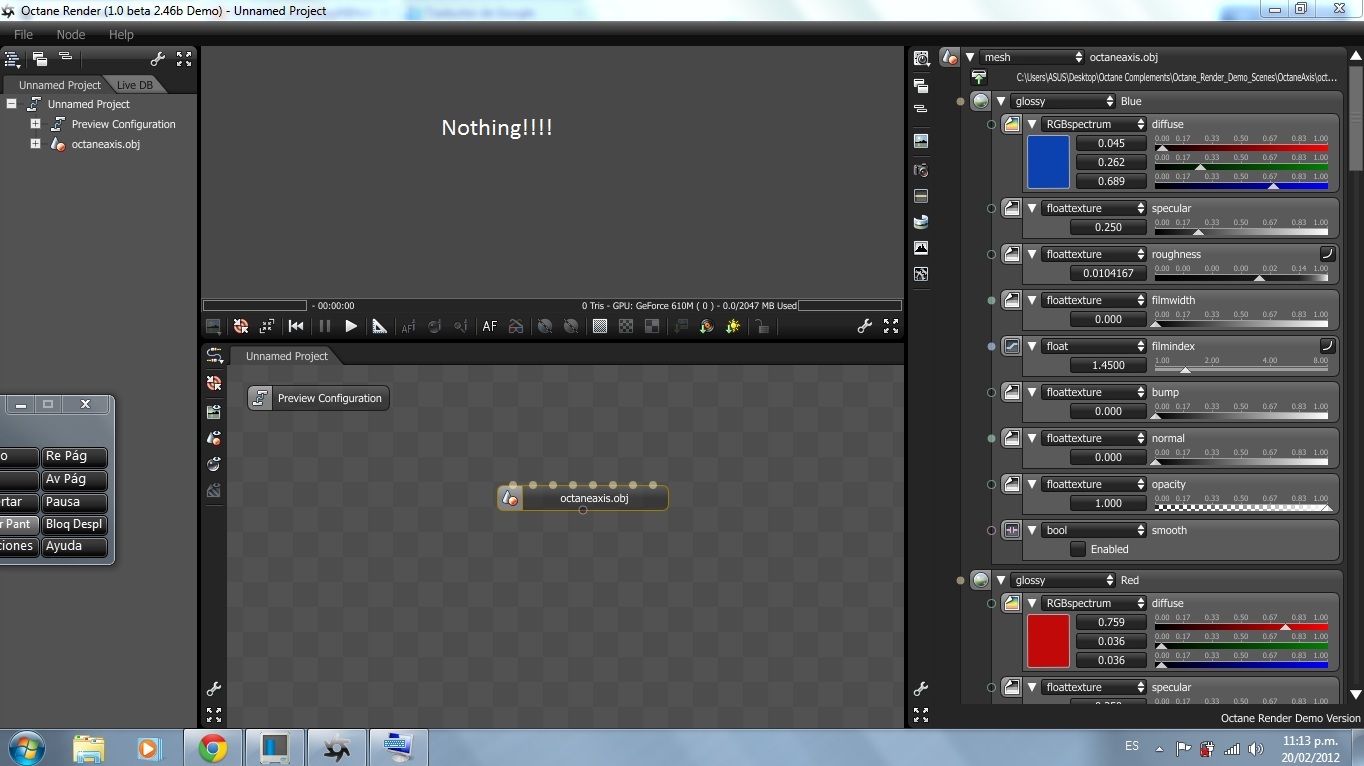Toggle the filmindex curve scale button
1364x766 pixels.
[x=1328, y=346]
